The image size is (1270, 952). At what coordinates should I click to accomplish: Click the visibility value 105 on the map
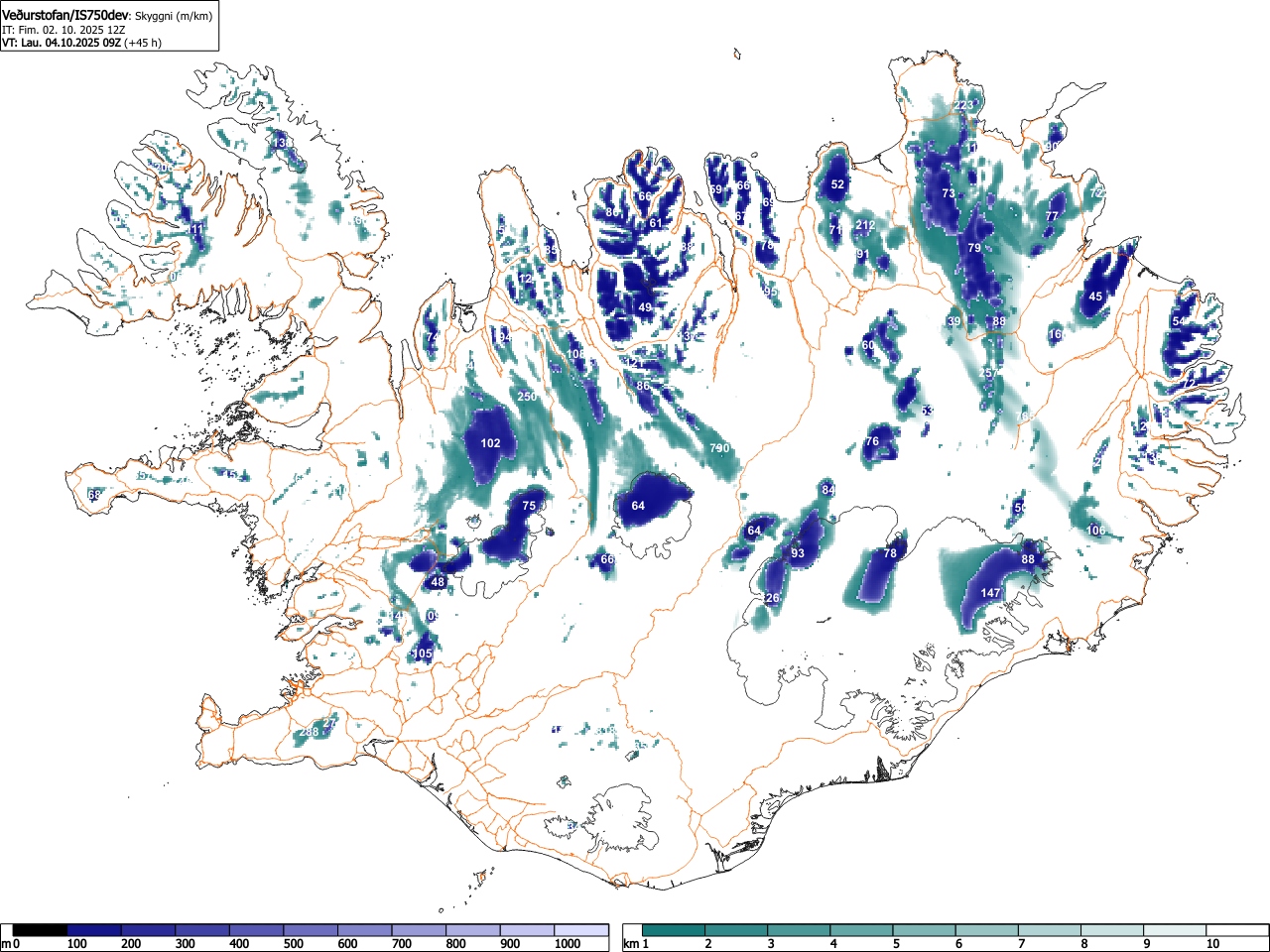(423, 654)
